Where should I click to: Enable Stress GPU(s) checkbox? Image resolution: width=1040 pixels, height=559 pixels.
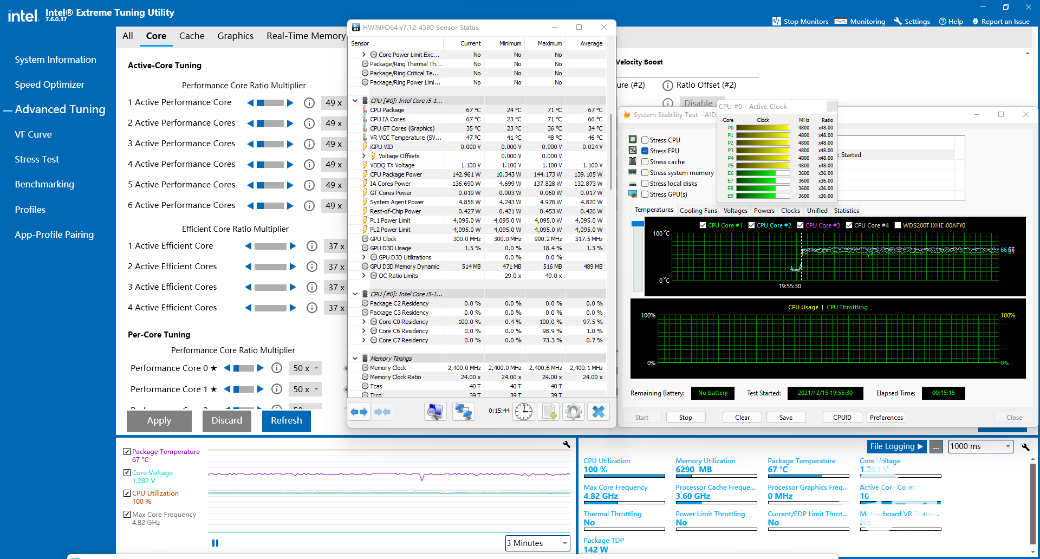click(x=645, y=194)
